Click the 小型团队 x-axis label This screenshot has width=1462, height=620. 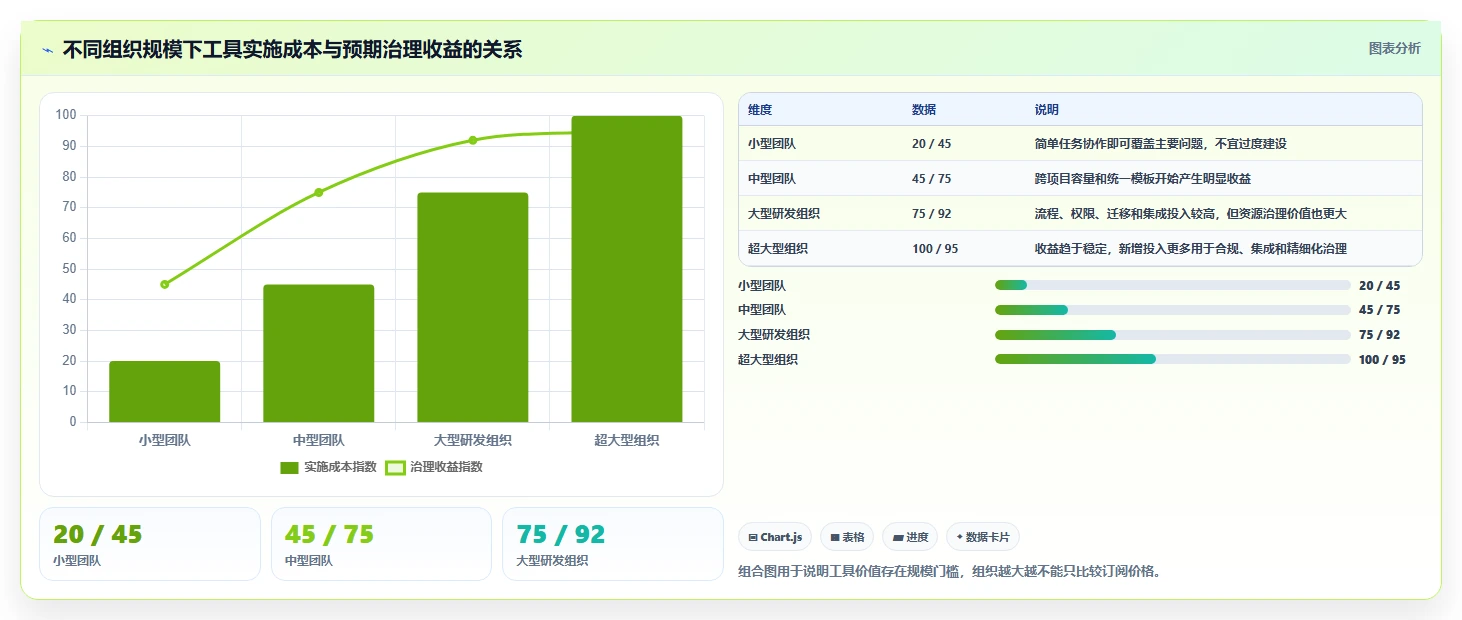pyautogui.click(x=165, y=440)
